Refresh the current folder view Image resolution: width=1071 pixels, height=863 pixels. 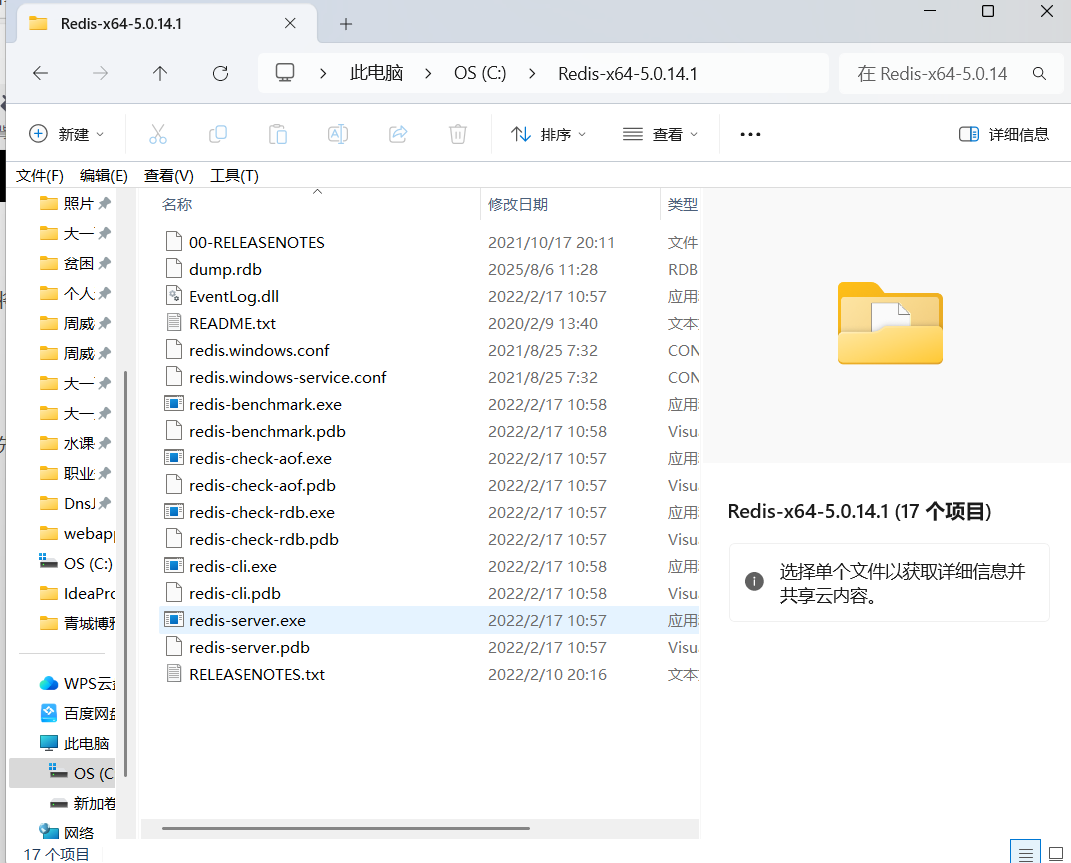pos(220,73)
